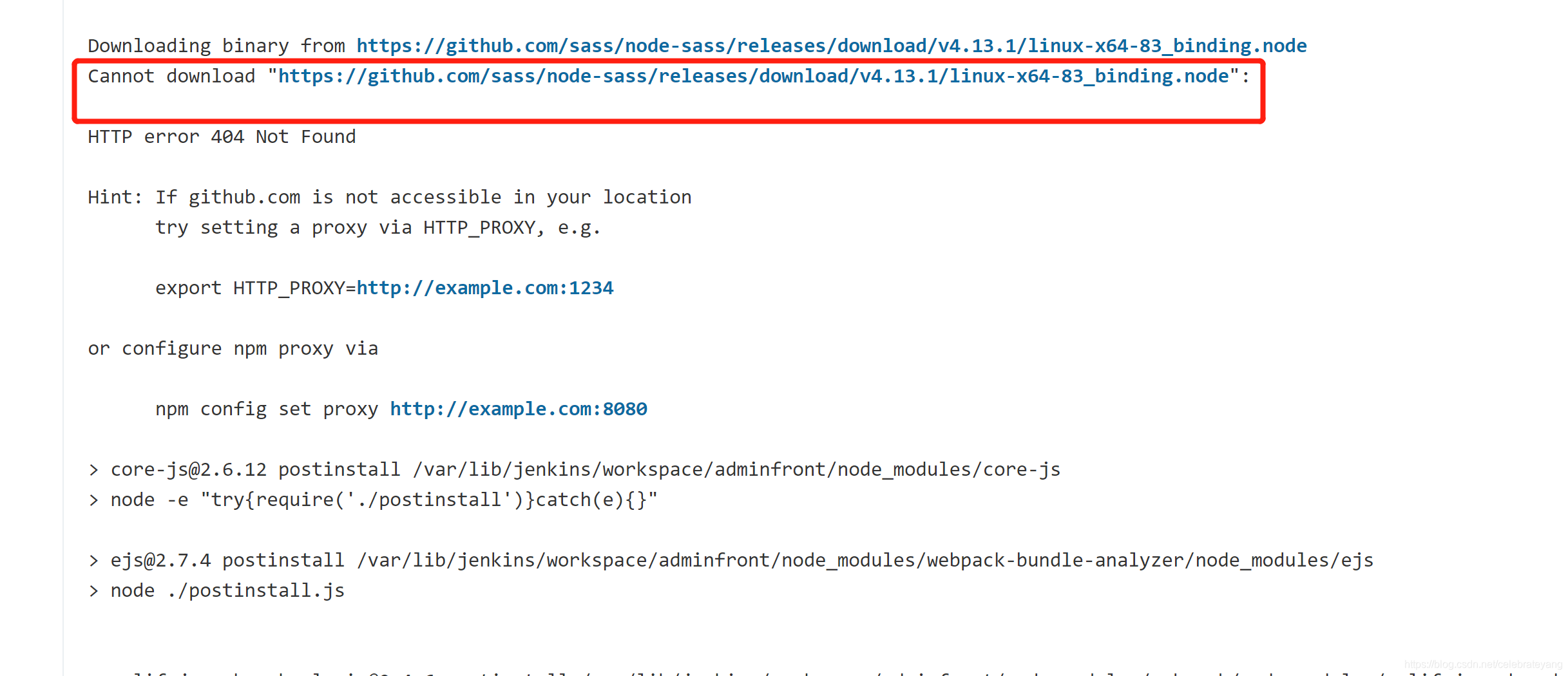Click the core-js@2.6.12 postinstall log line
The image size is (1568, 676).
point(573,469)
